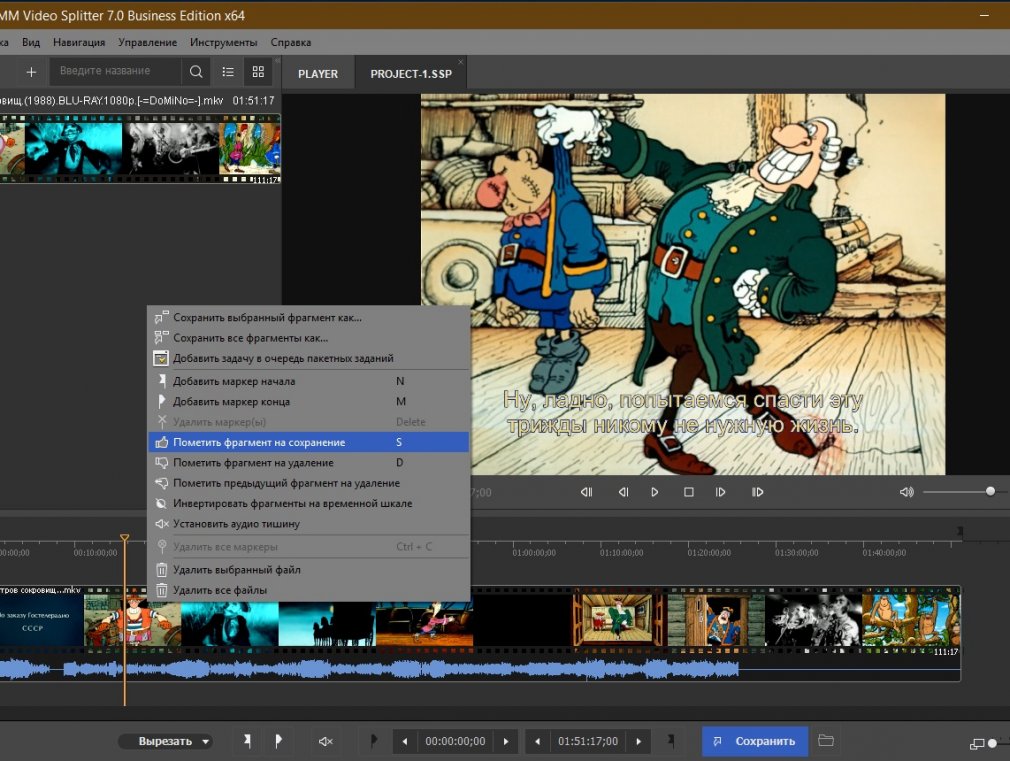Choose 'Пометить фрагмент на удаление'
The width and height of the screenshot is (1010, 761).
coord(309,463)
